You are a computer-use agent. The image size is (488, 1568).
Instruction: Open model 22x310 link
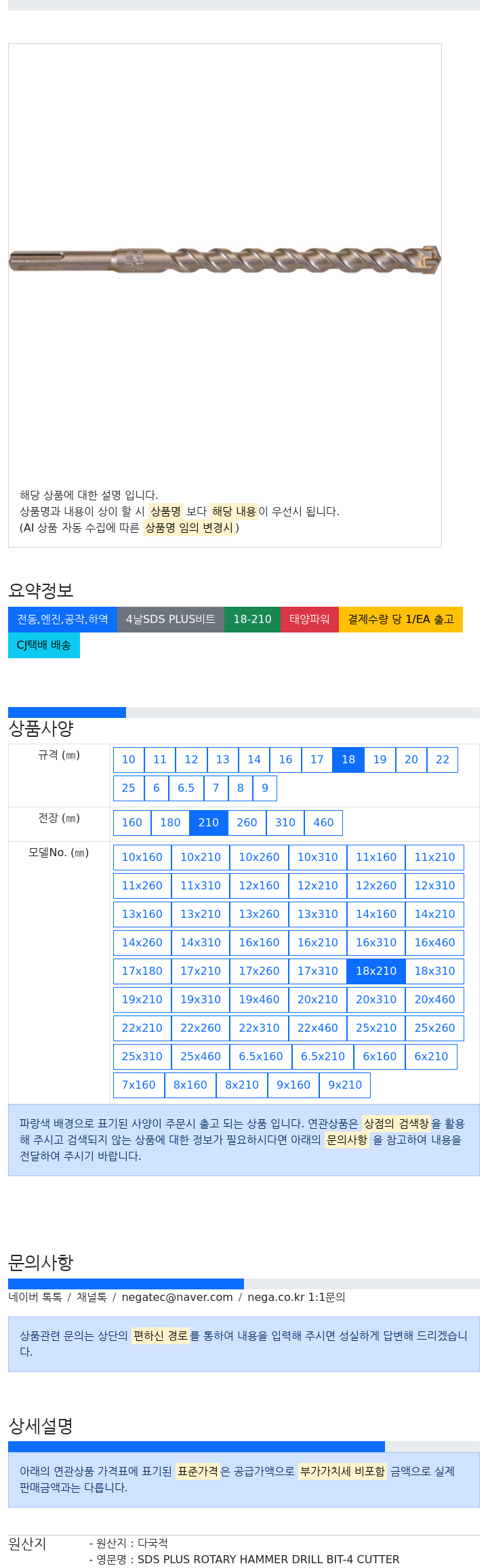[x=259, y=1028]
